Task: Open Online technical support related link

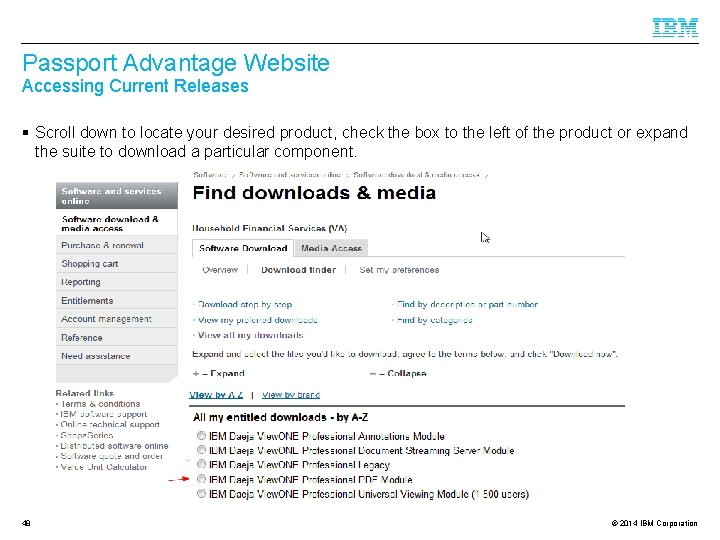Action: (x=110, y=424)
